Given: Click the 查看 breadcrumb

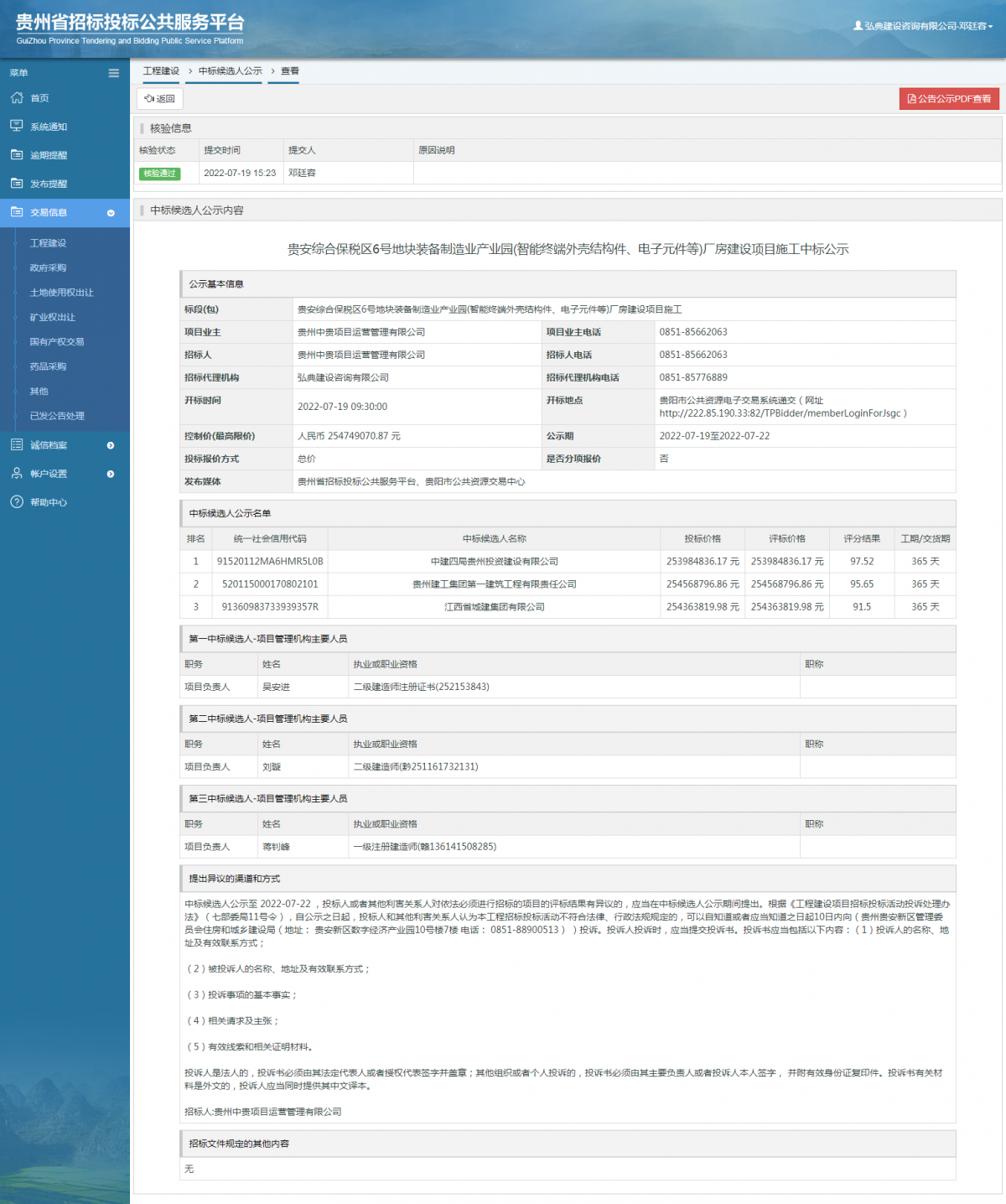Looking at the screenshot, I should 290,71.
